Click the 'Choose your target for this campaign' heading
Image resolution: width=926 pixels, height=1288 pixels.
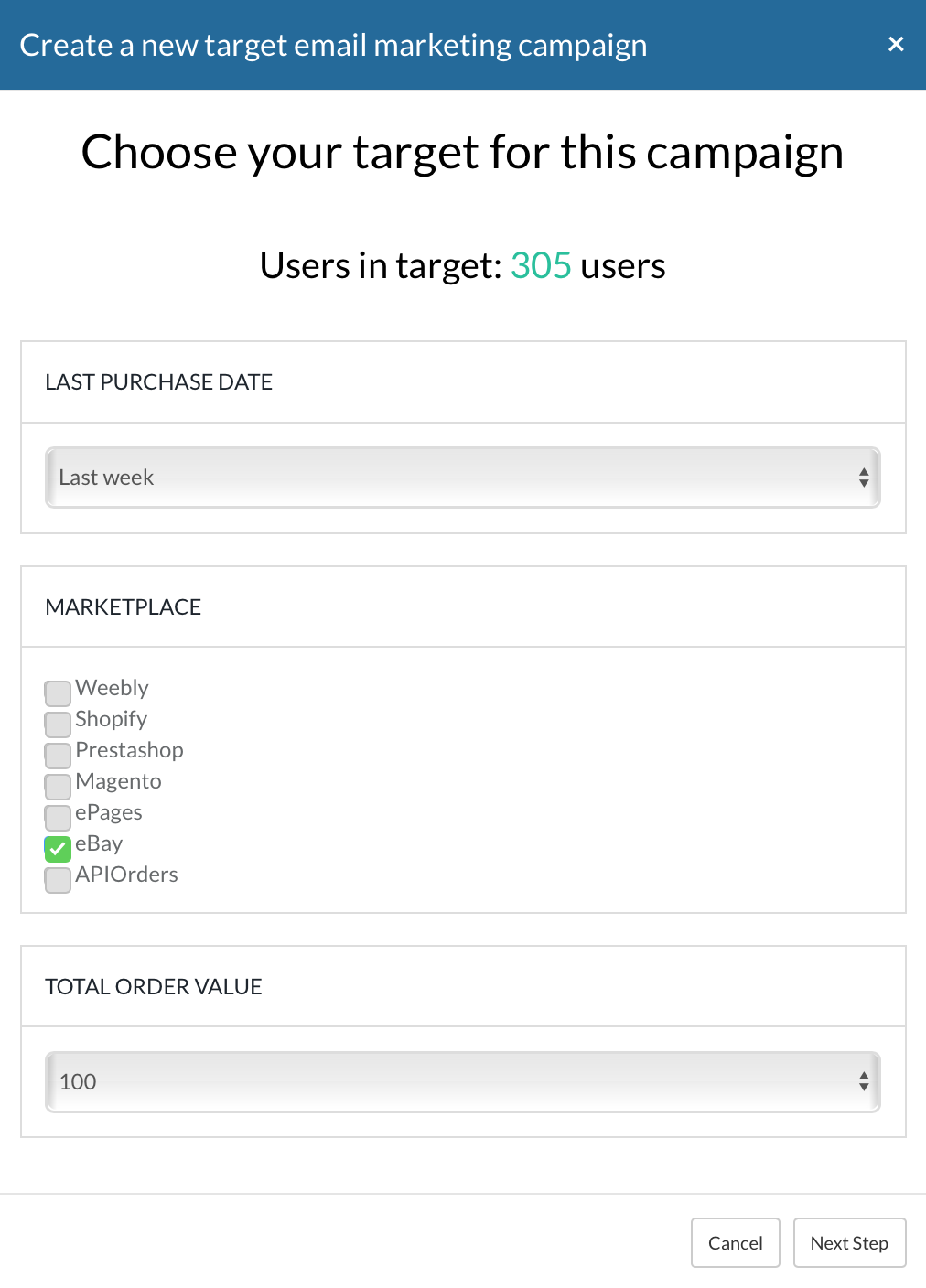[x=462, y=153]
